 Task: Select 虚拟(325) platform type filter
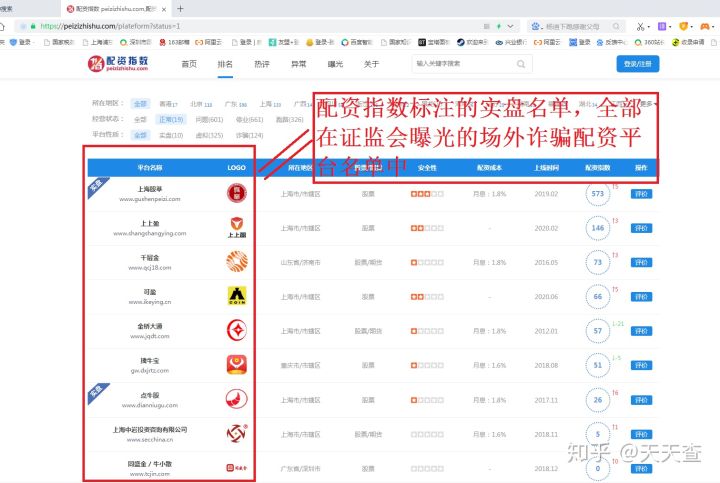209,135
